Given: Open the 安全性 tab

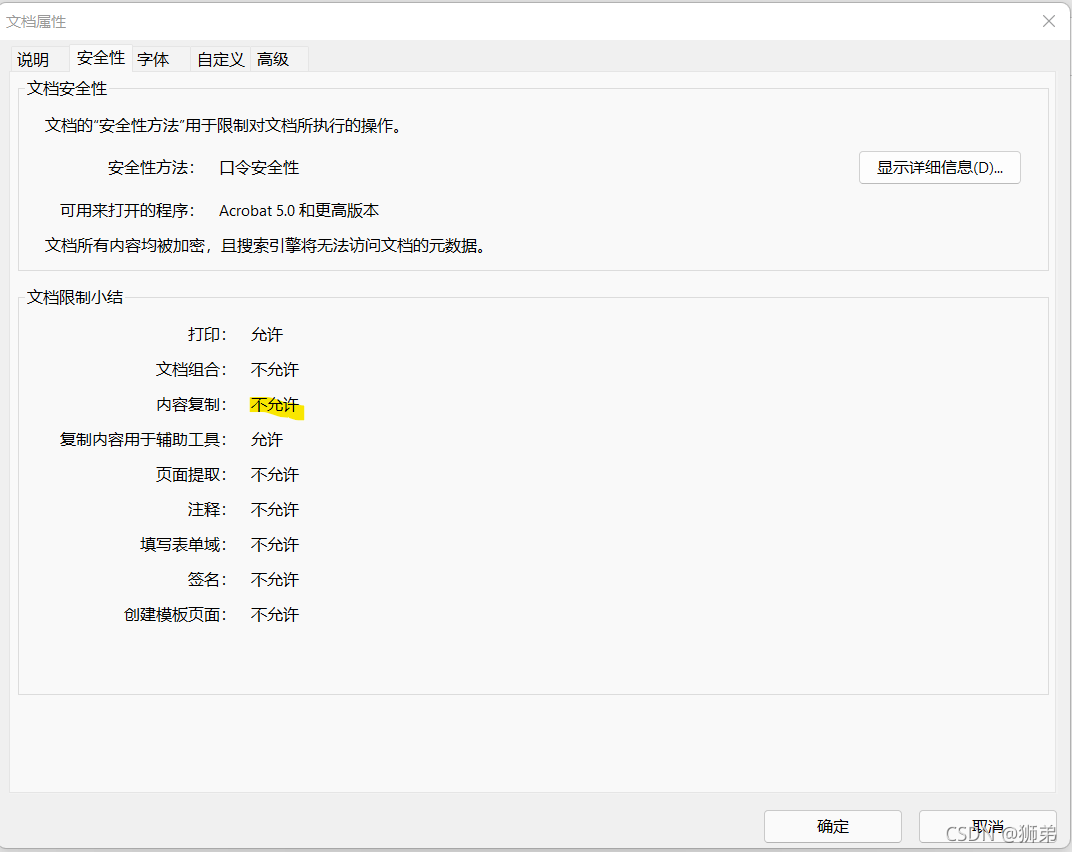Looking at the screenshot, I should pos(100,58).
